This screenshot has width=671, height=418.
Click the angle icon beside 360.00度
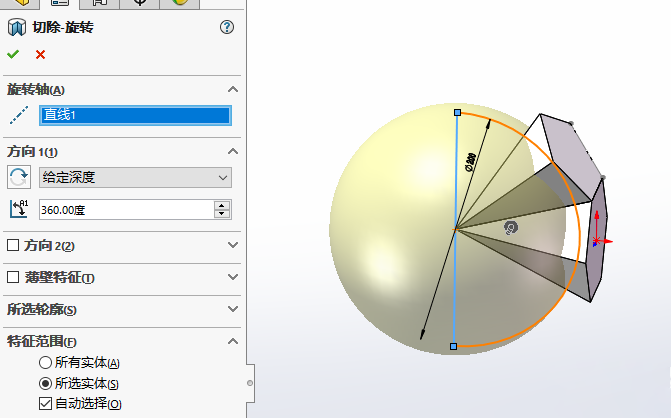(18, 209)
